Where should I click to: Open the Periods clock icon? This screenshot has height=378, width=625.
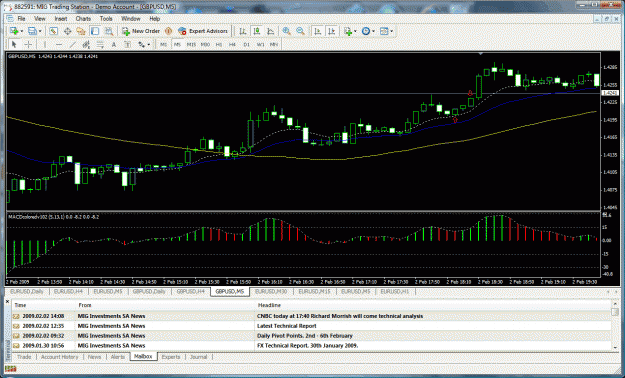click(x=366, y=31)
